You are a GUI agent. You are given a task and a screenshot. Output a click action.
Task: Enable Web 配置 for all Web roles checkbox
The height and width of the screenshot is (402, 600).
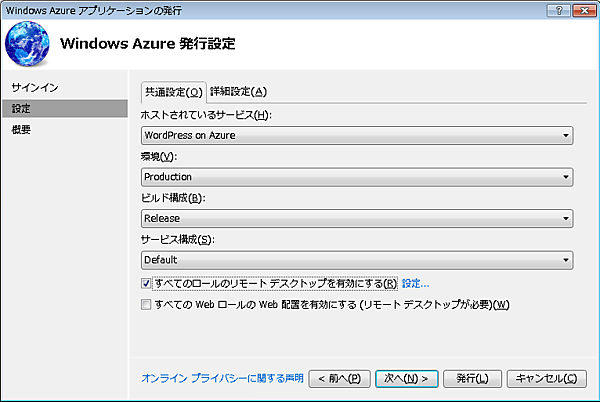148,304
